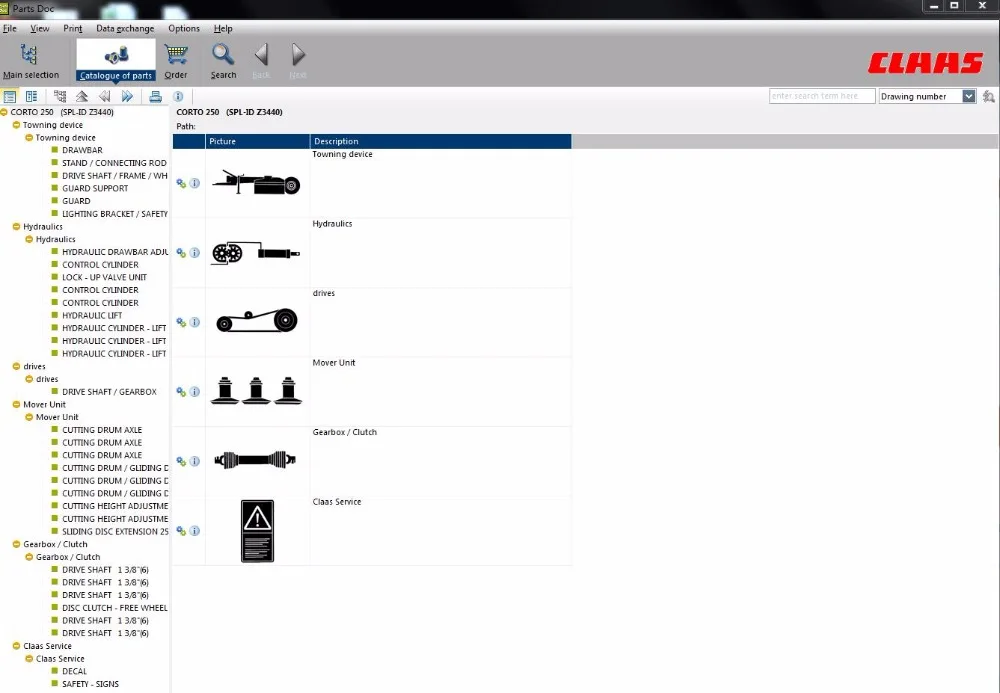1000x693 pixels.
Task: Click the Picture column header
Action: pyautogui.click(x=258, y=141)
